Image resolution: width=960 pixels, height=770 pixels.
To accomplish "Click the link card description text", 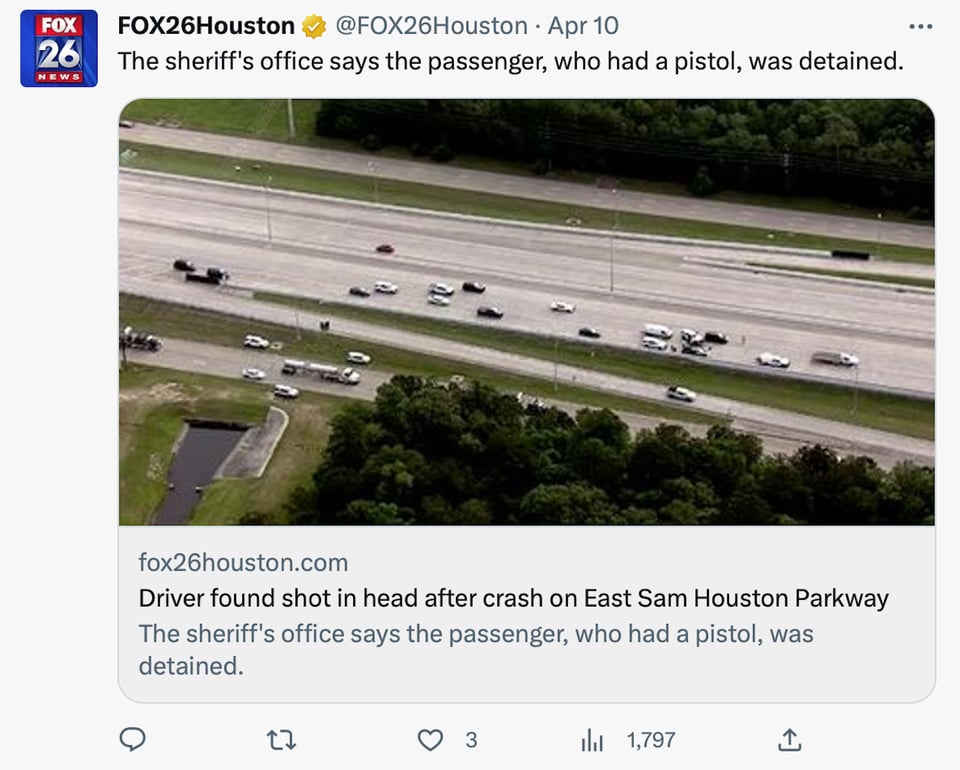I will (476, 649).
